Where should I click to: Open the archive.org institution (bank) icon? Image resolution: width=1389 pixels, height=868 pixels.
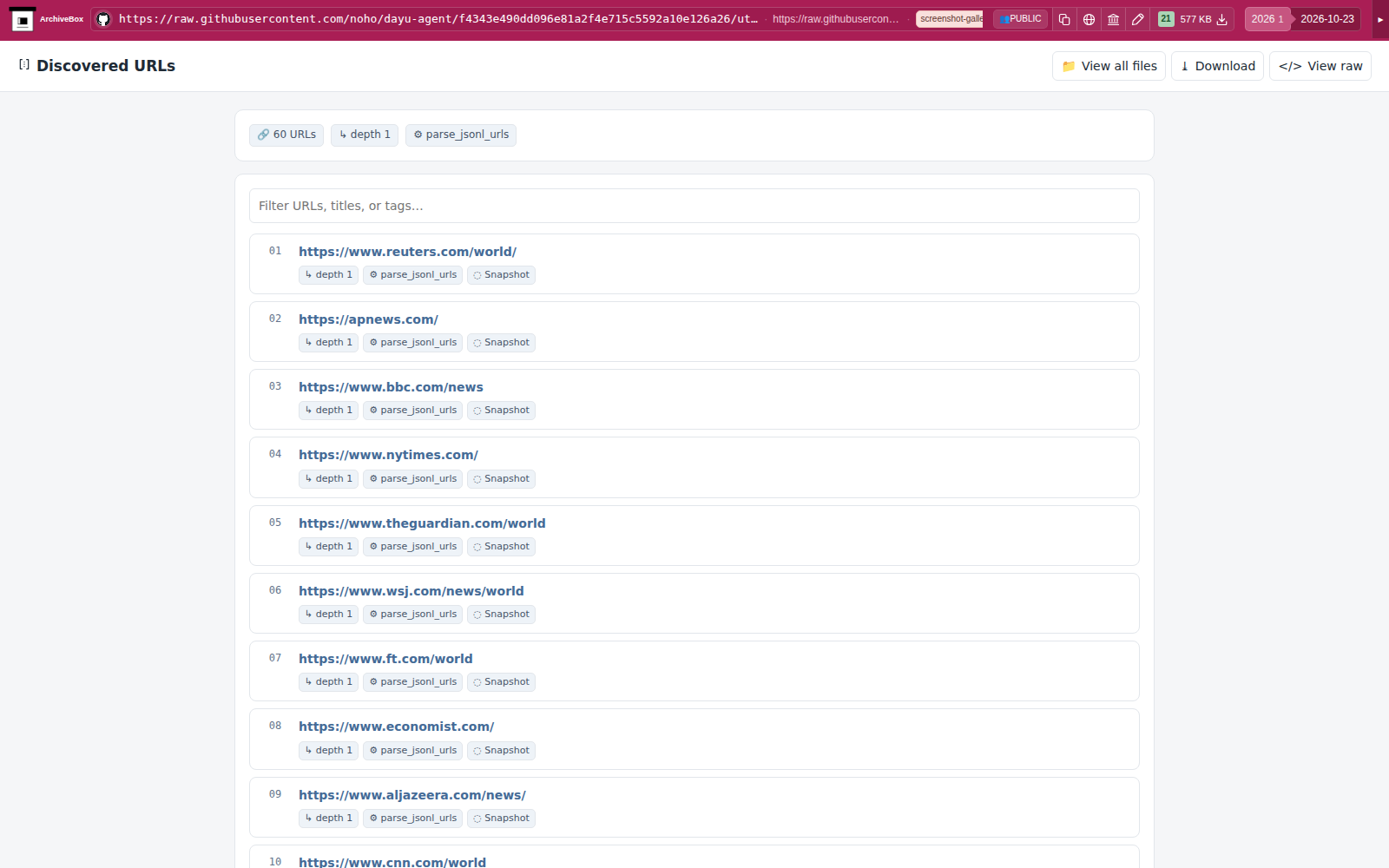(1113, 19)
